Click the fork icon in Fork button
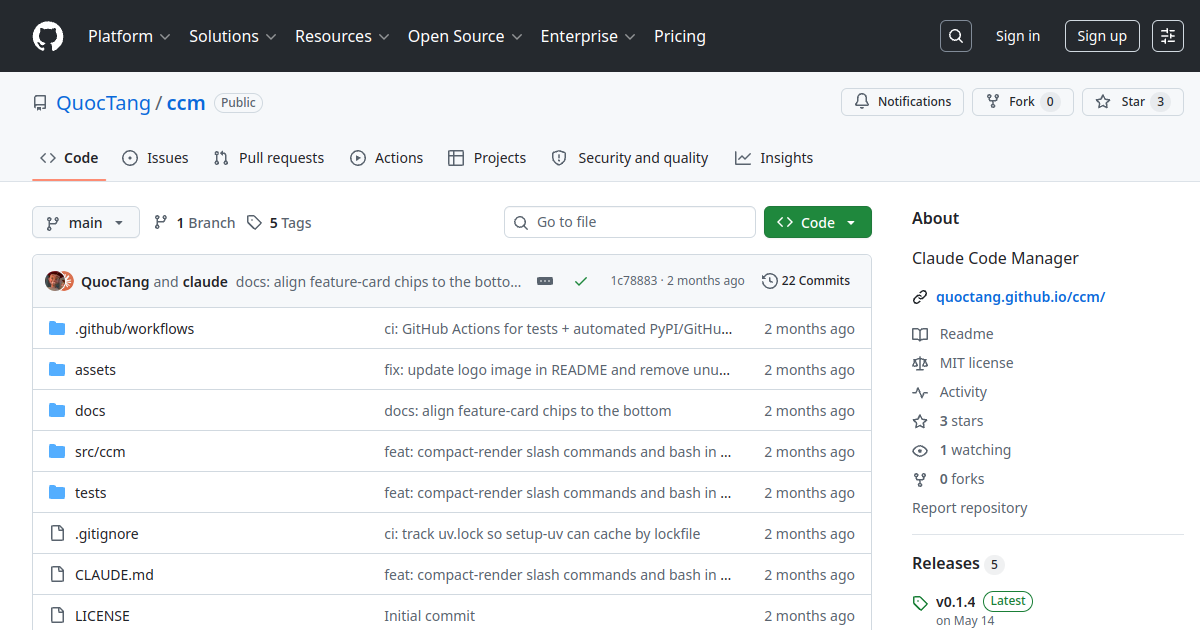The width and height of the screenshot is (1200, 630). click(x=993, y=102)
